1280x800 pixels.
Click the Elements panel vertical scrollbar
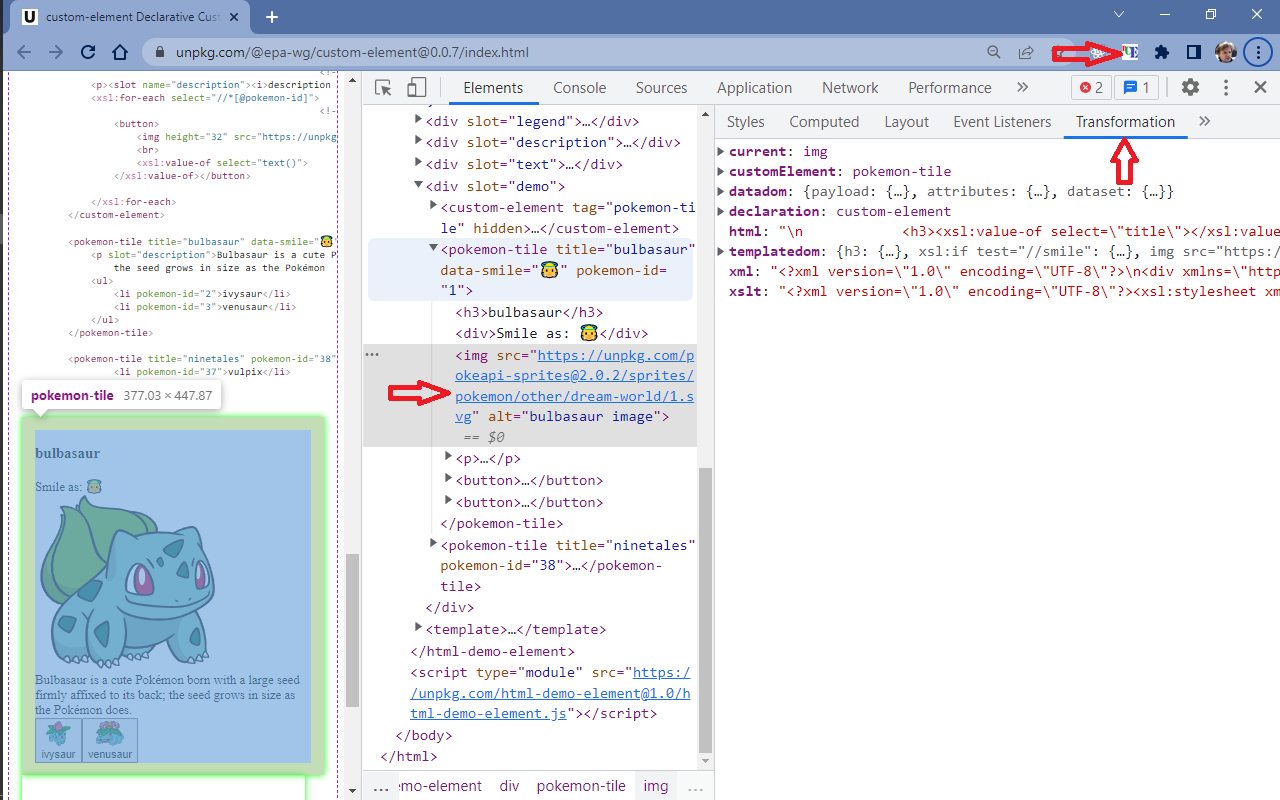click(705, 610)
